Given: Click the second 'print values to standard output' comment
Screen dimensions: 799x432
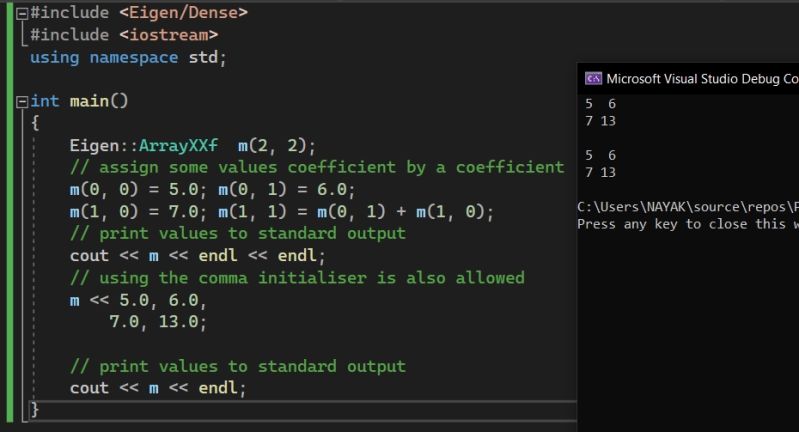Looking at the screenshot, I should pyautogui.click(x=237, y=366).
